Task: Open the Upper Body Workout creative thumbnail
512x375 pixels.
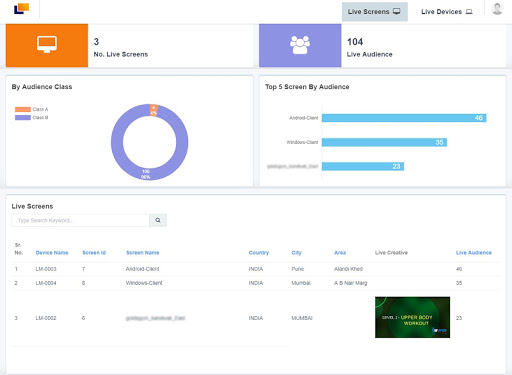Action: (412, 317)
